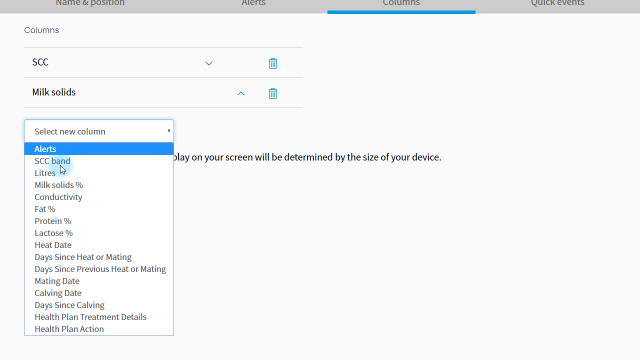Select Health Plan Action option
Viewport: 640px width, 360px height.
click(99, 329)
